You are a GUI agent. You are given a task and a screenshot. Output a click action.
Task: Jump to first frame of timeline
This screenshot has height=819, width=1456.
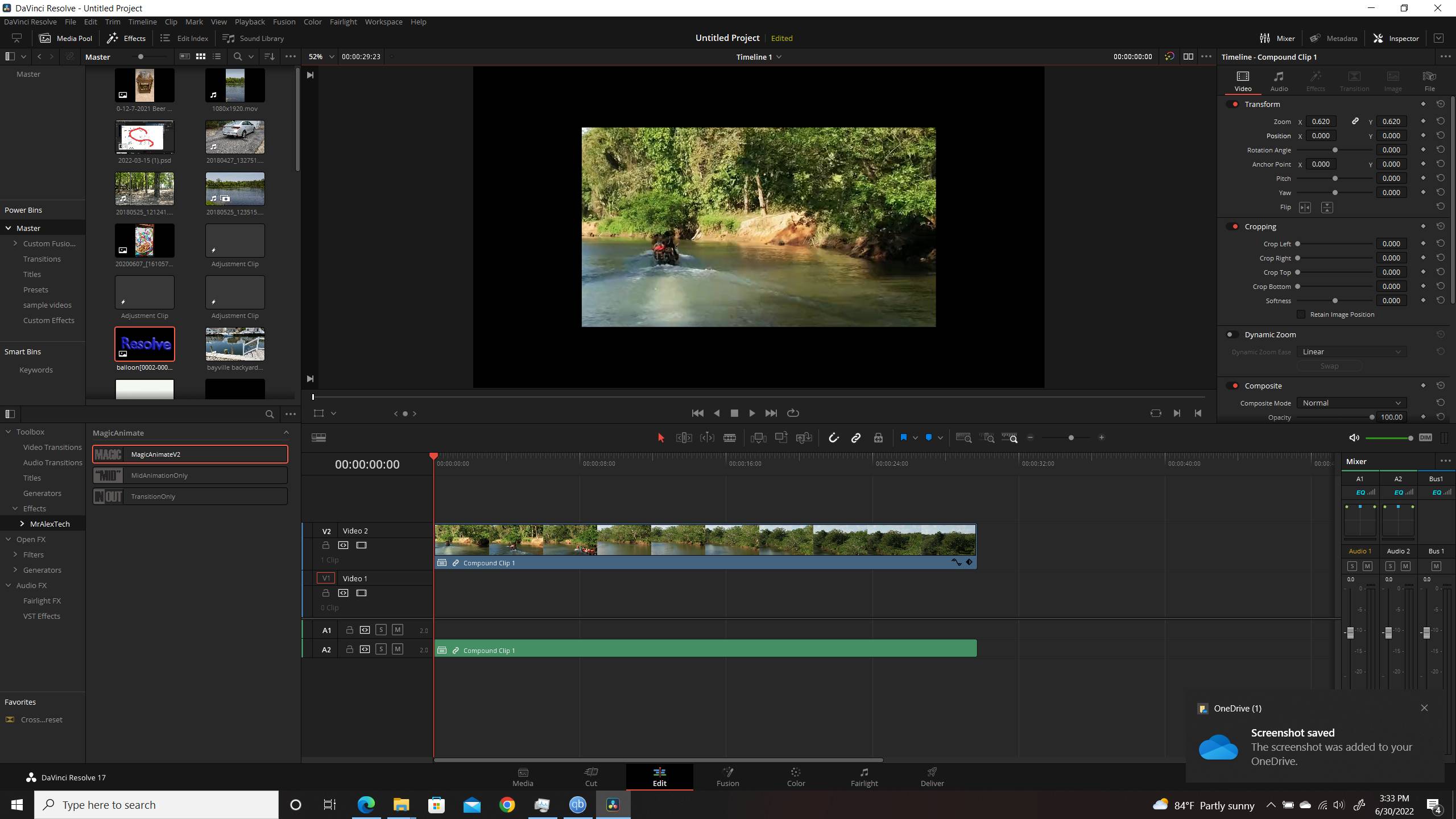coord(697,413)
